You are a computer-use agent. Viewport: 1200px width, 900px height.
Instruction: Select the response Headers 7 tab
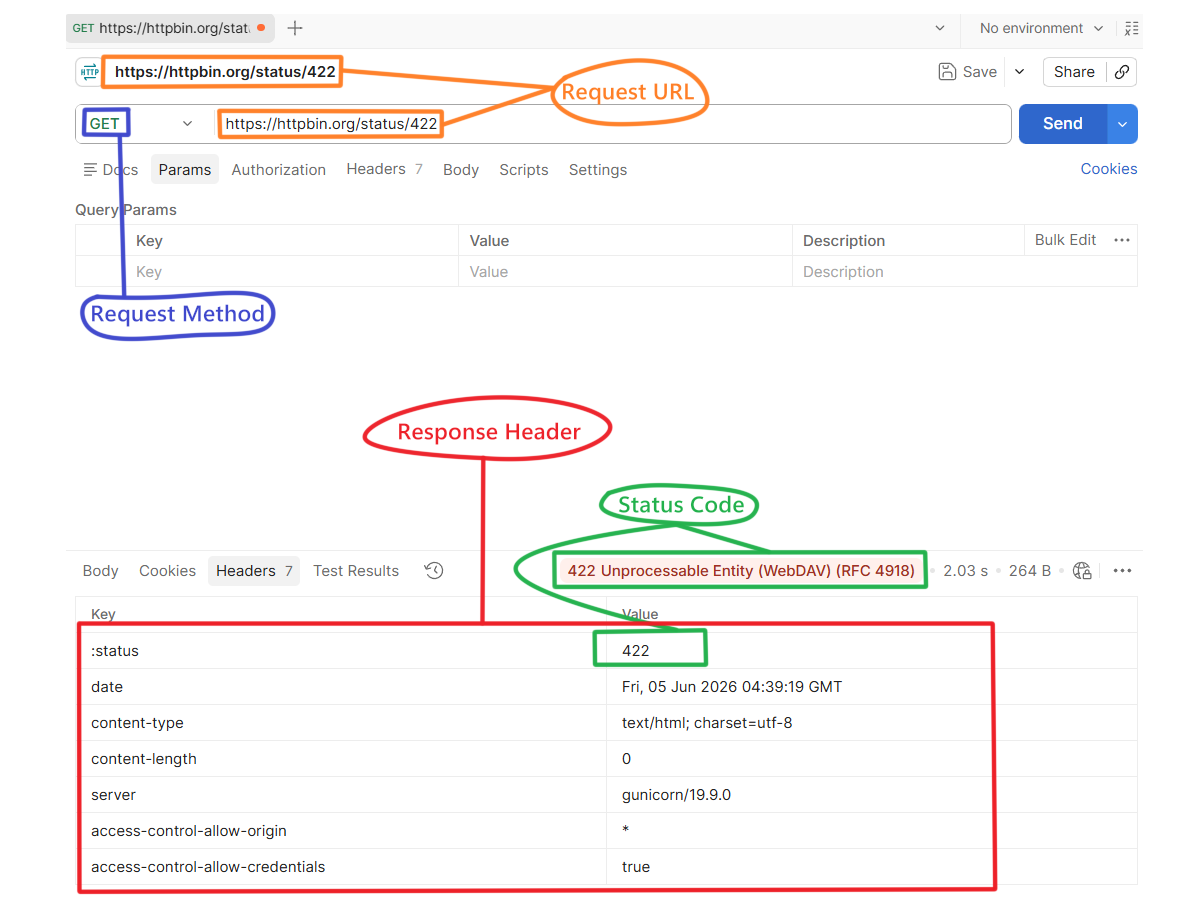pos(254,571)
